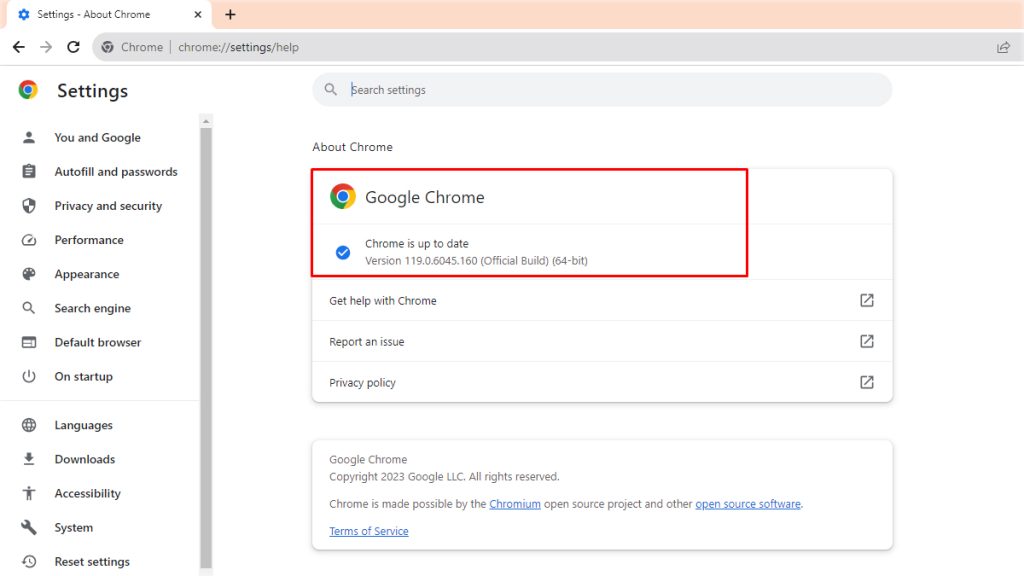The width and height of the screenshot is (1024, 576).
Task: Open external link beside Get help with Chrome
Action: coord(867,300)
